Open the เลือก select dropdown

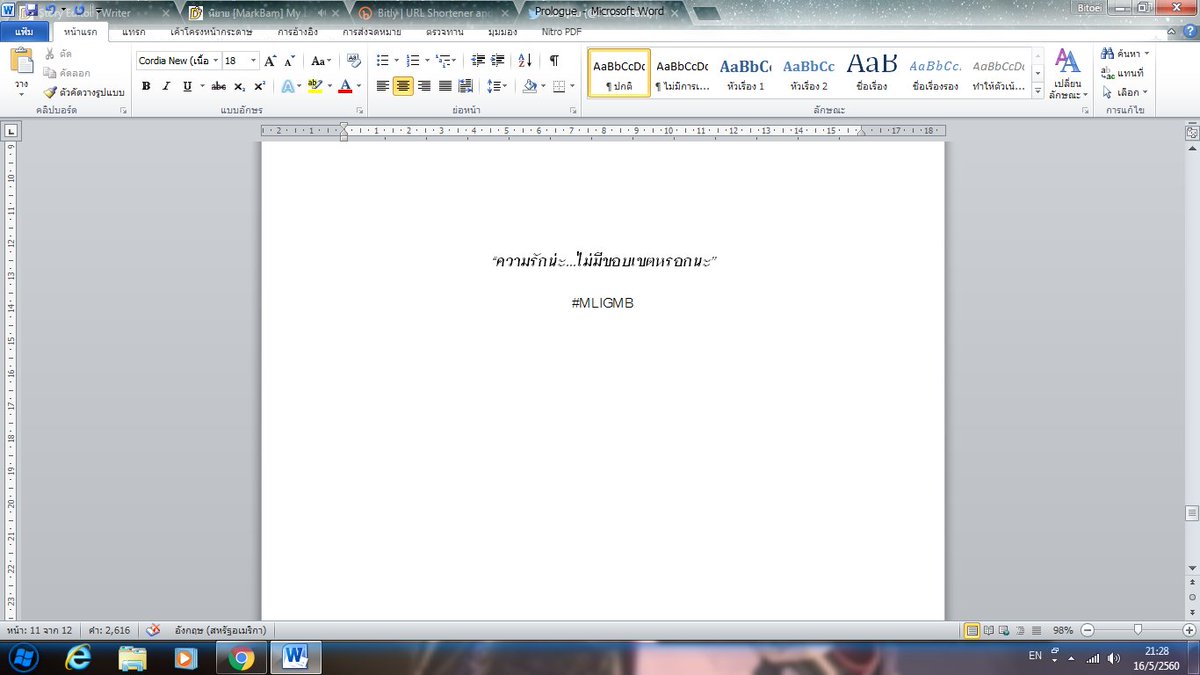tap(1126, 92)
